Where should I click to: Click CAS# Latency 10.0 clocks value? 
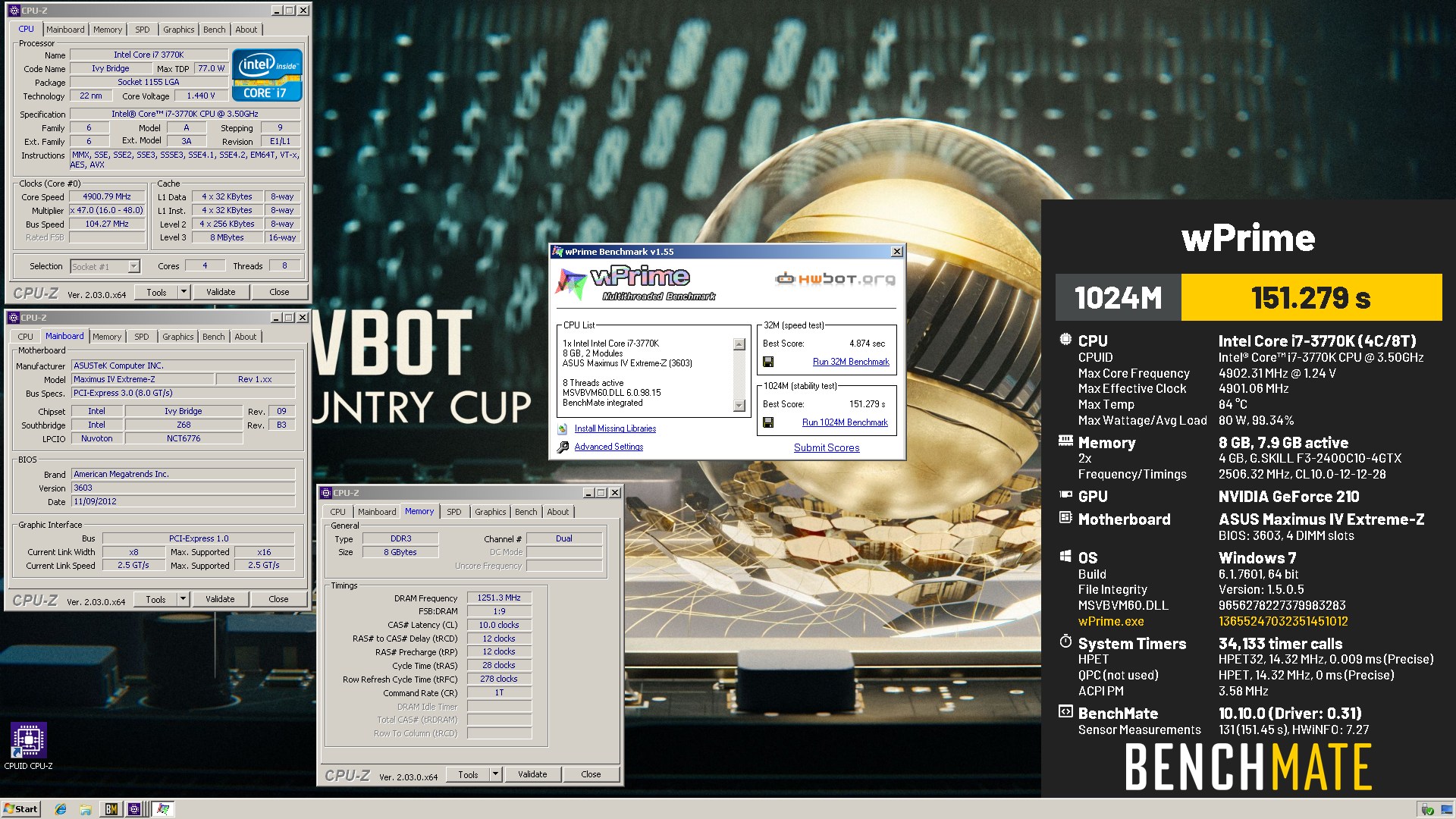coord(499,625)
